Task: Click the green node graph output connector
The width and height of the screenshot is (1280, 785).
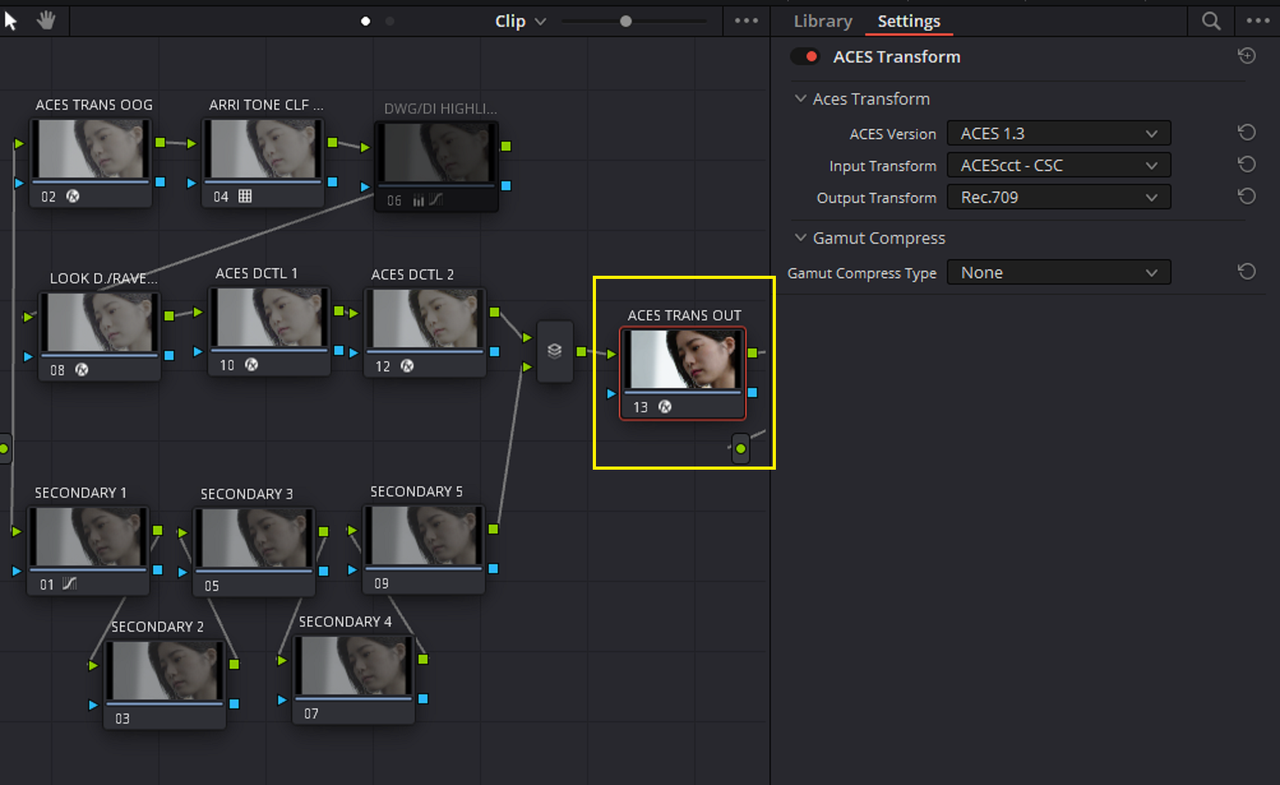Action: [x=741, y=449]
